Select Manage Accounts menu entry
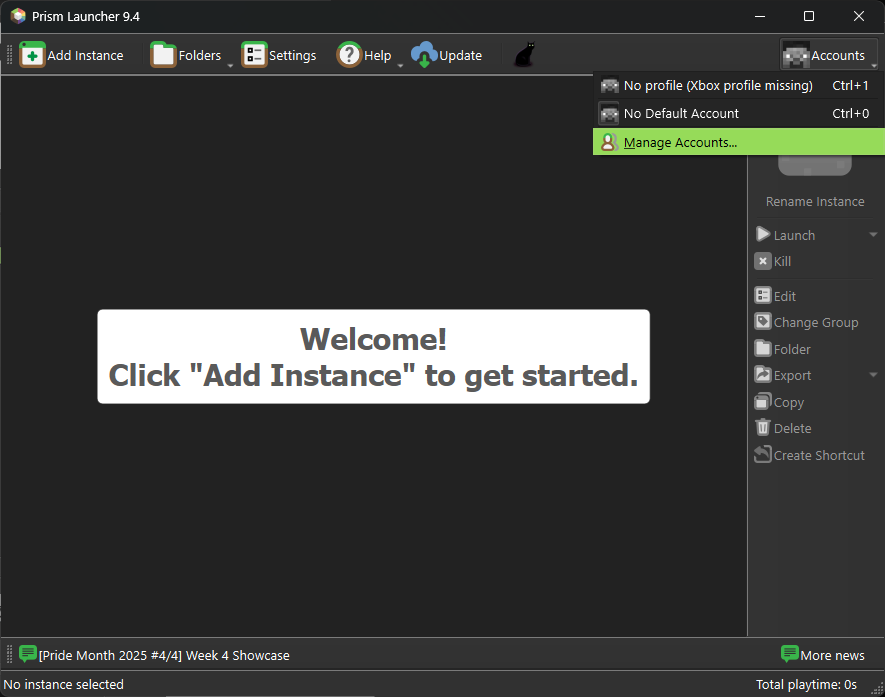The height and width of the screenshot is (697, 885). (x=680, y=142)
